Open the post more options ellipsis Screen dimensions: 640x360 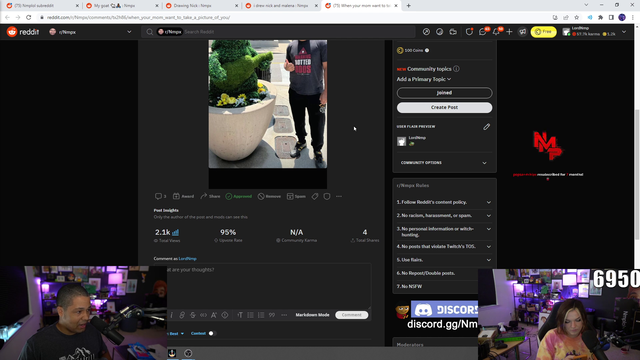[339, 196]
